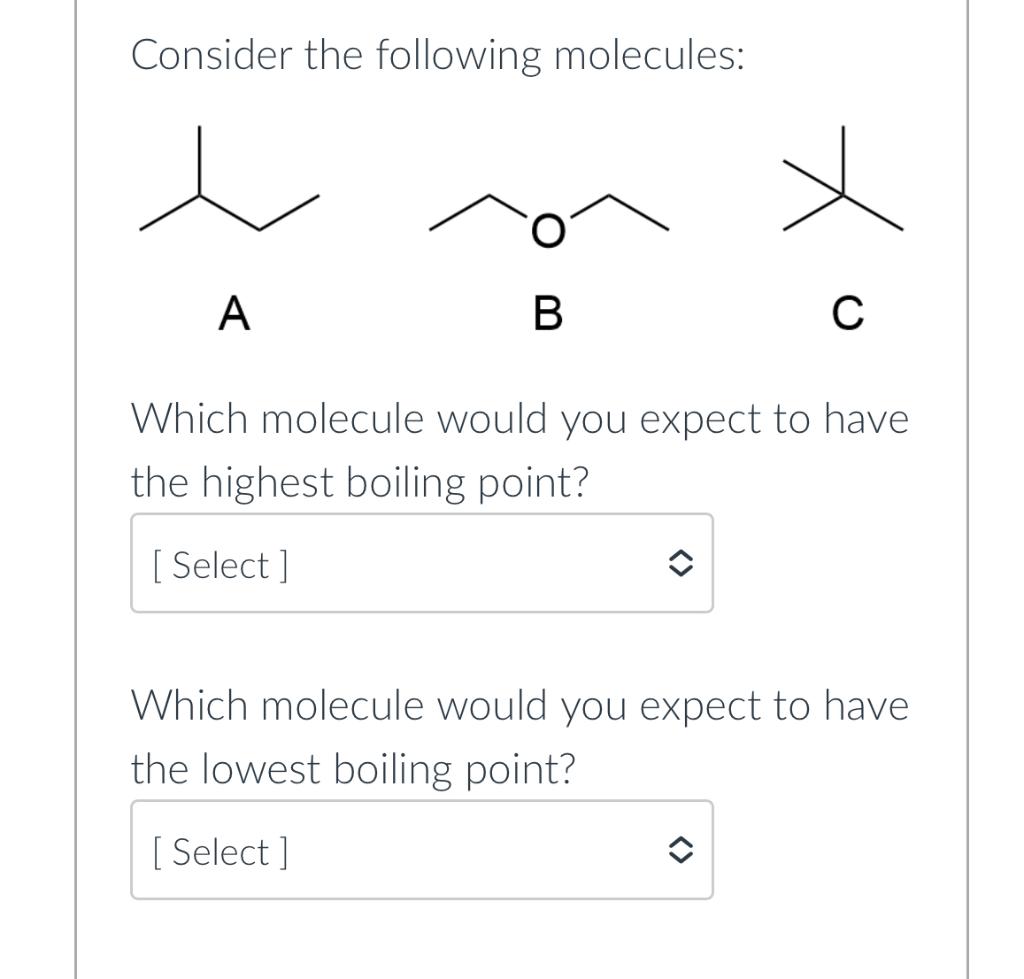
Task: Click inside the second [ Select ] field
Action: 420,850
